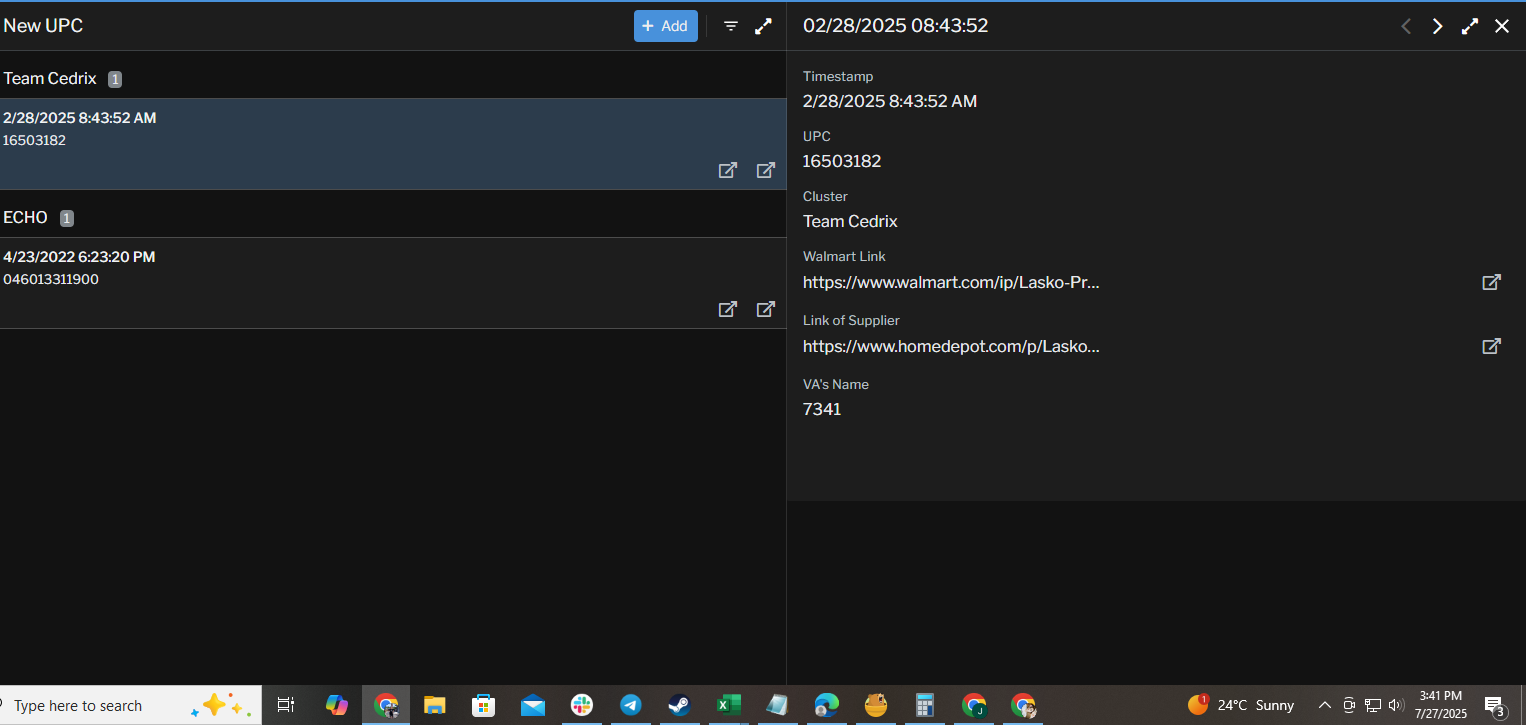
Task: Click the external-open icon beside Link of Supplier
Action: [1490, 347]
